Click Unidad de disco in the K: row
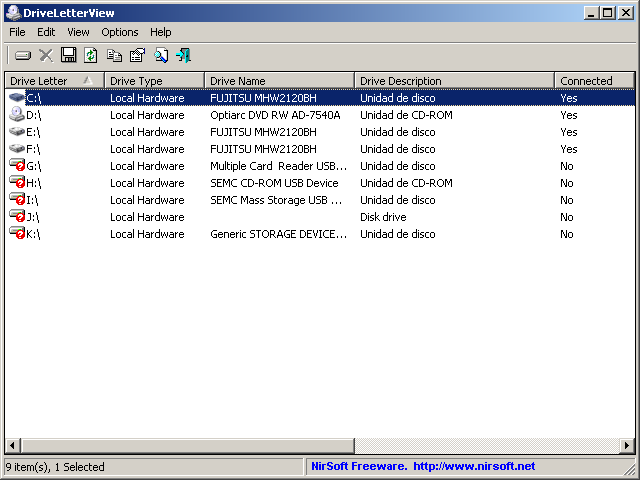Viewport: 640px width, 480px height. [x=398, y=234]
